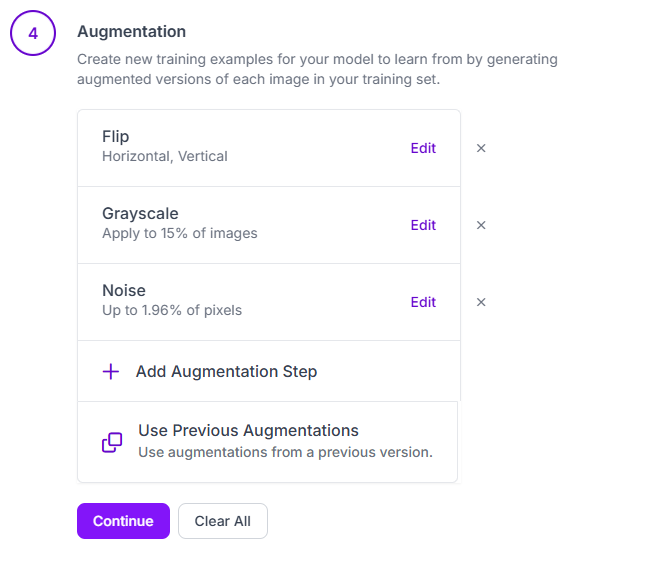The image size is (649, 574).
Task: Click the step 4 circle indicator
Action: (33, 33)
